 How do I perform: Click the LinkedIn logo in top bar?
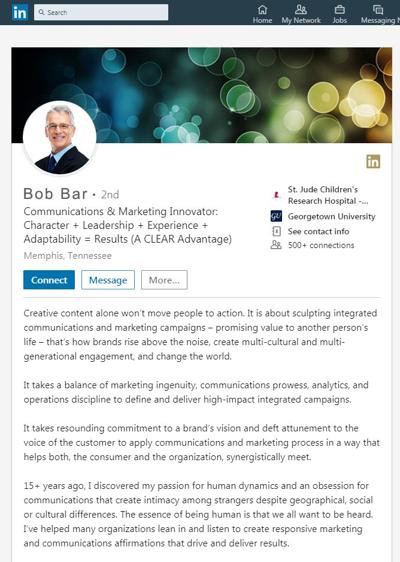(x=19, y=12)
